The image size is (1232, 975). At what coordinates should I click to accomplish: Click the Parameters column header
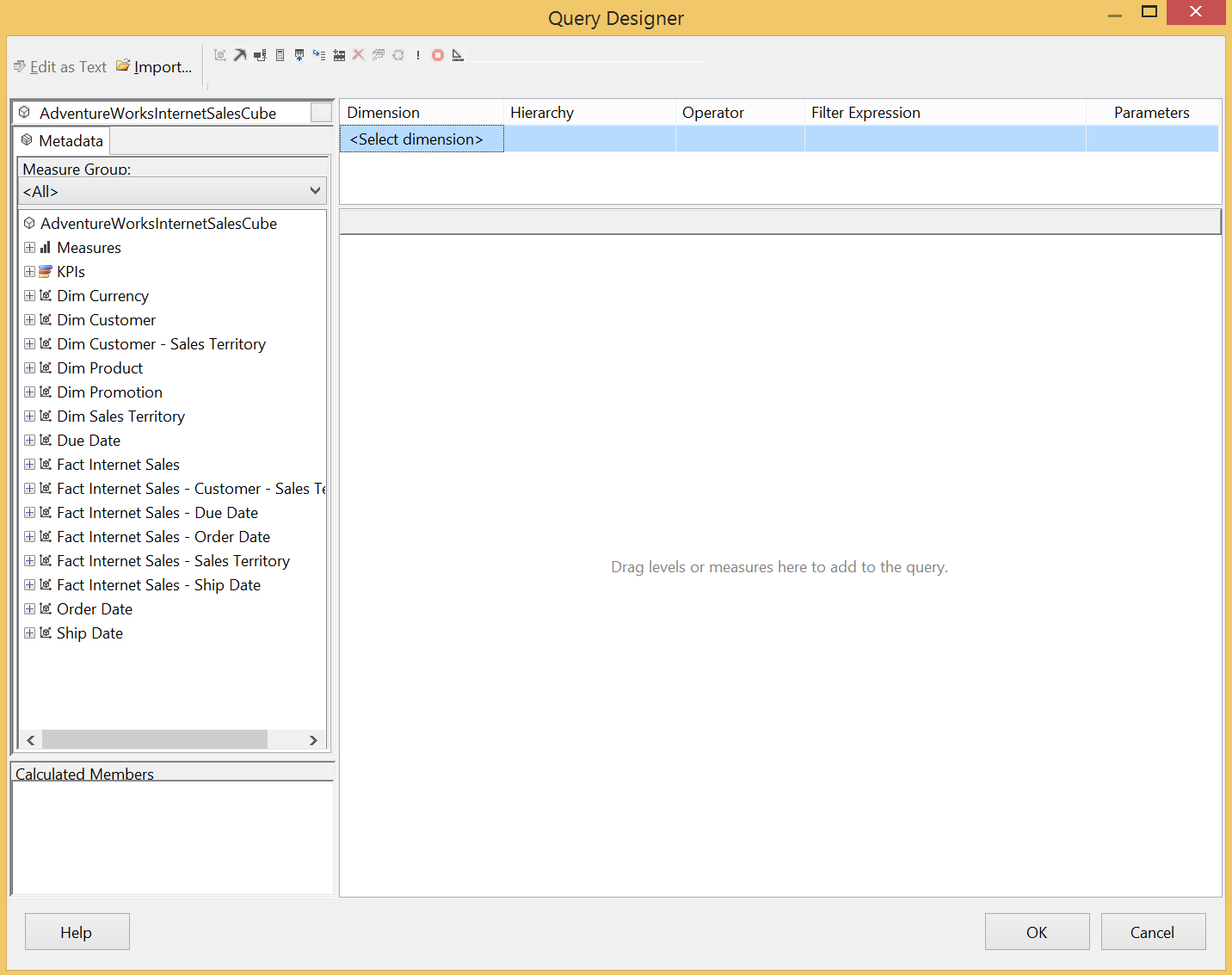click(1152, 113)
